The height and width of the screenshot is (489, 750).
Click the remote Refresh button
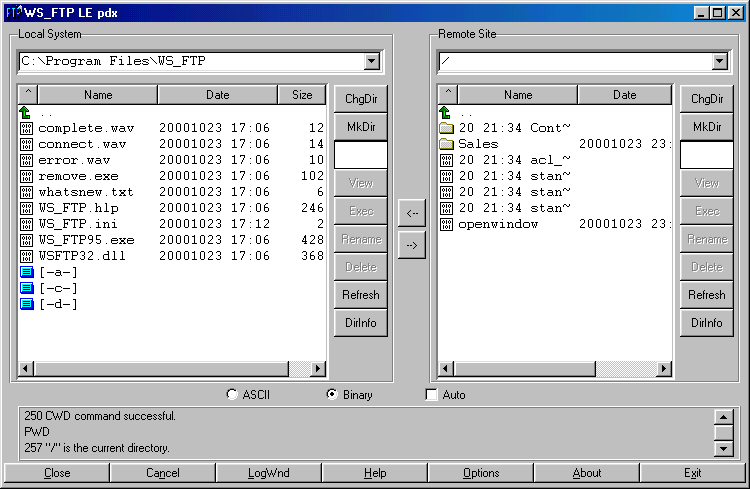(x=706, y=295)
